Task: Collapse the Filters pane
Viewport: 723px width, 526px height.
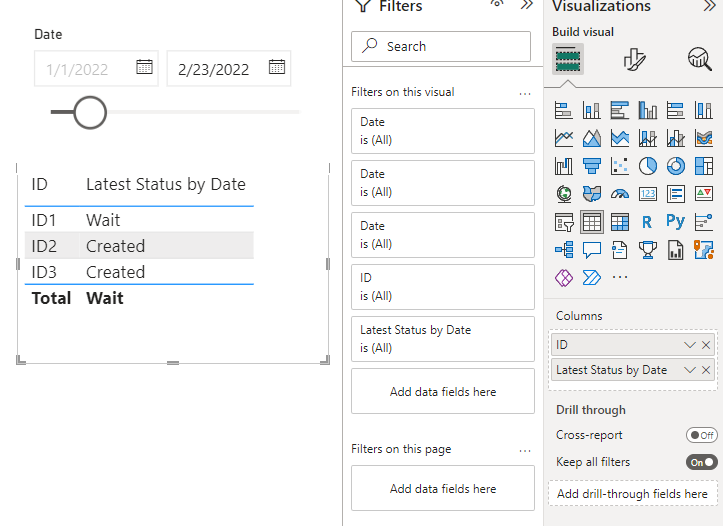Action: pyautogui.click(x=527, y=5)
